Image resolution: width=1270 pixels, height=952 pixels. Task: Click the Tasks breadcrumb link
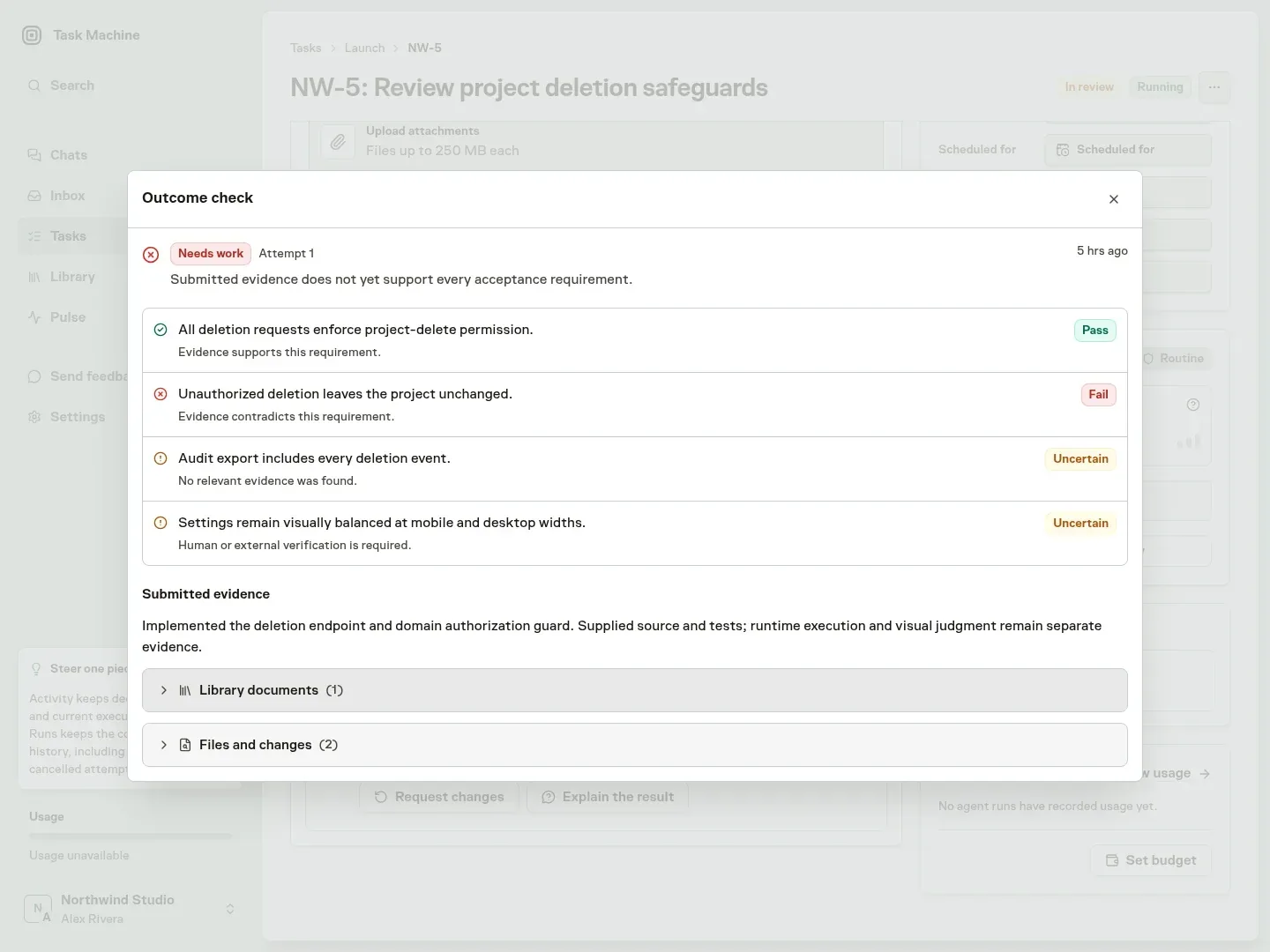(x=305, y=48)
